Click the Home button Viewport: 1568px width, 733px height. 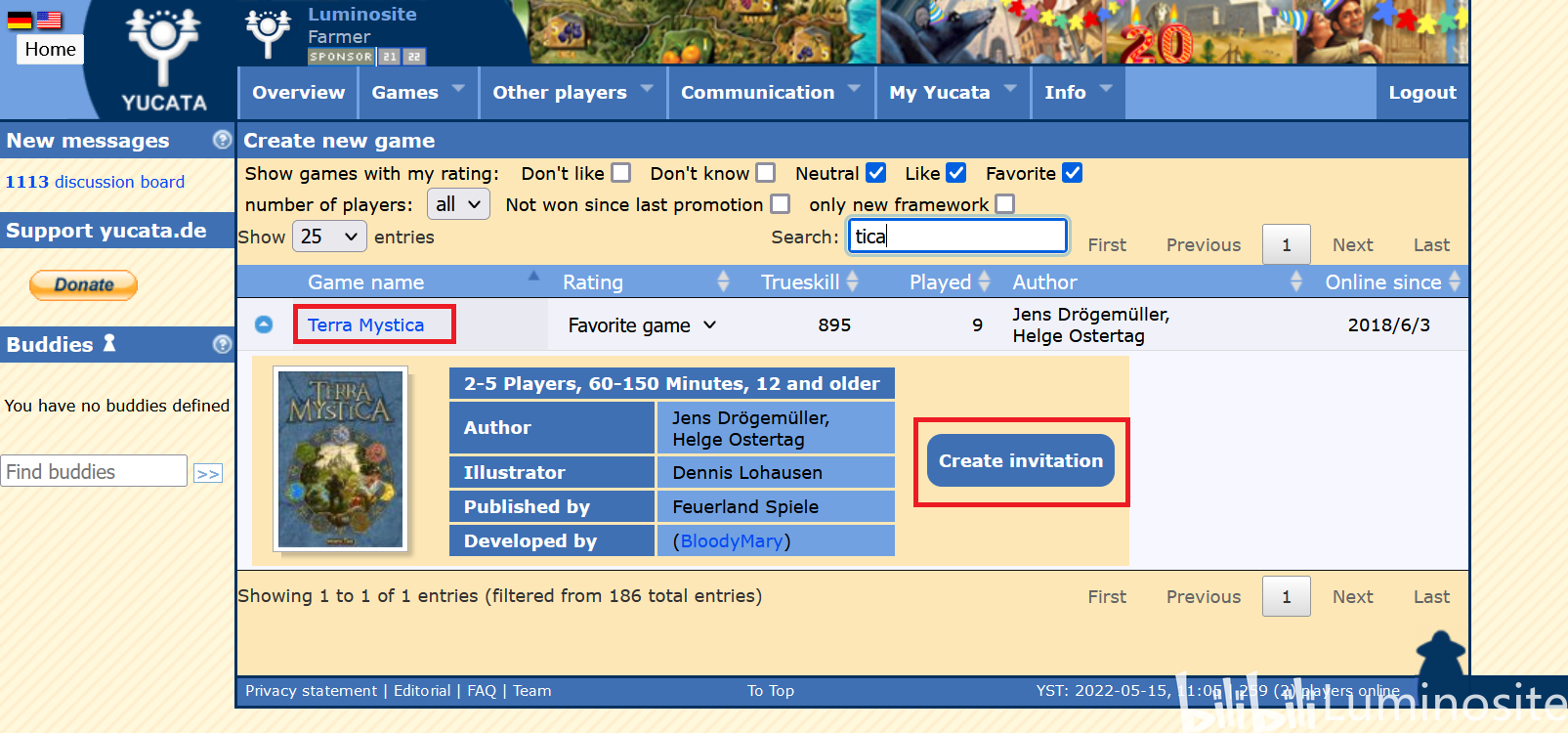pyautogui.click(x=50, y=49)
